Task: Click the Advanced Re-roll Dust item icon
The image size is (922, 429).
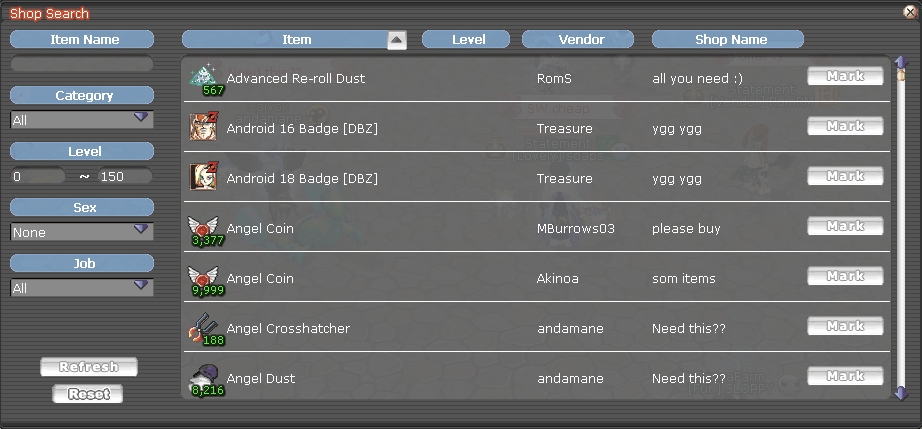Action: click(204, 78)
